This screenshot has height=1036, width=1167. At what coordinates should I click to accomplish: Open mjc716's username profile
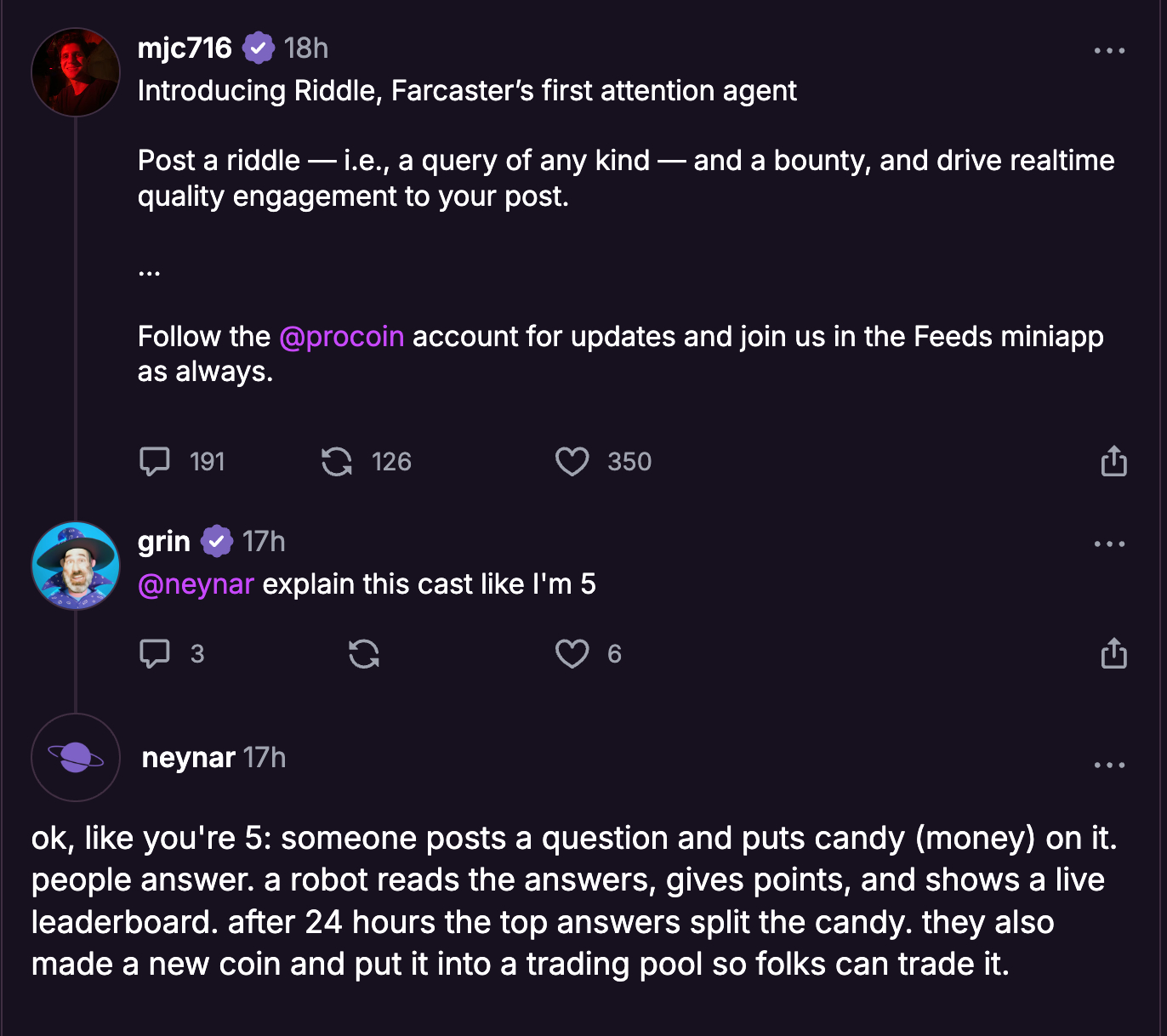(x=185, y=48)
